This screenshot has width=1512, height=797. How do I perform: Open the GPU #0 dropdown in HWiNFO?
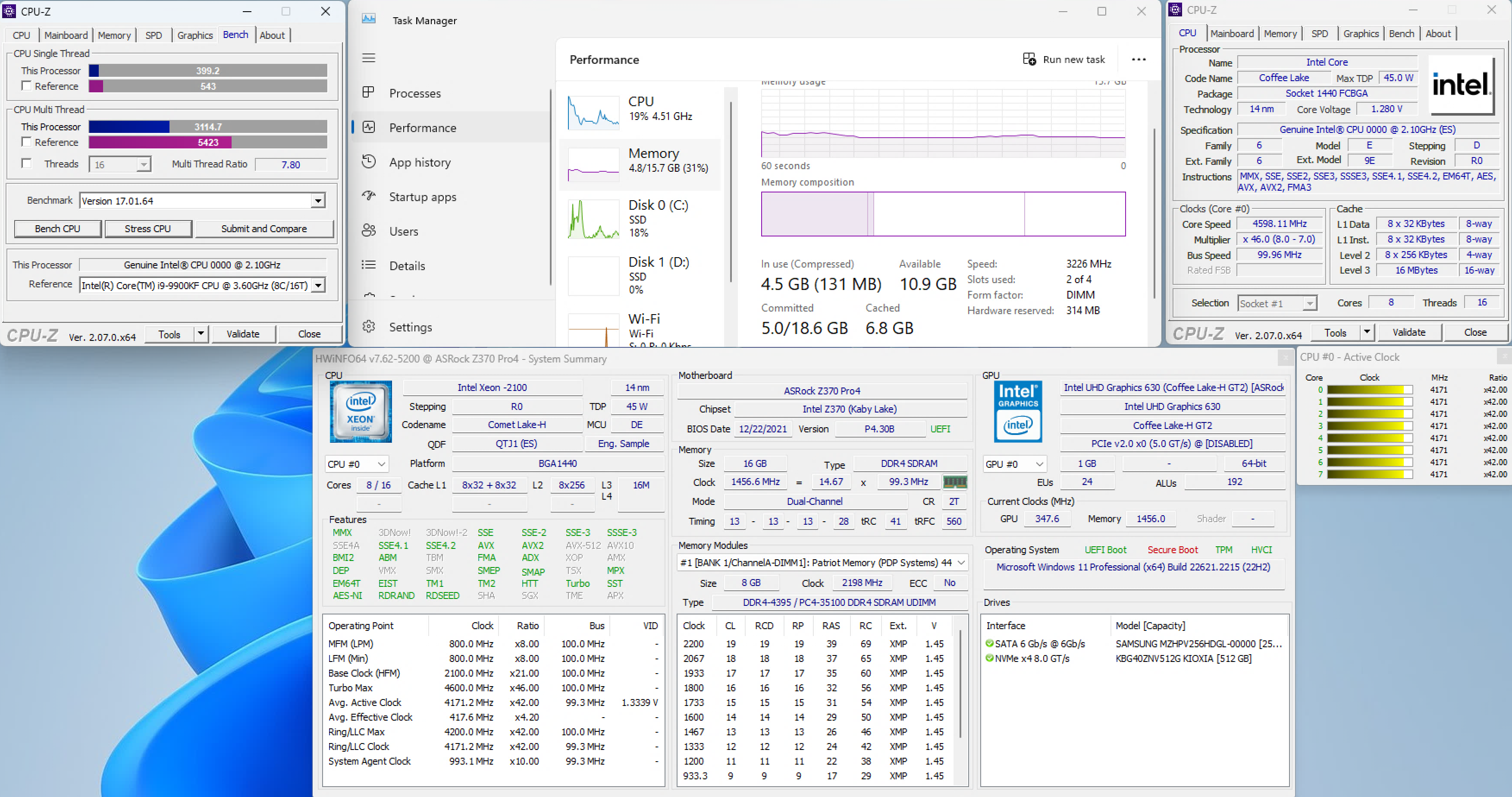point(1015,463)
